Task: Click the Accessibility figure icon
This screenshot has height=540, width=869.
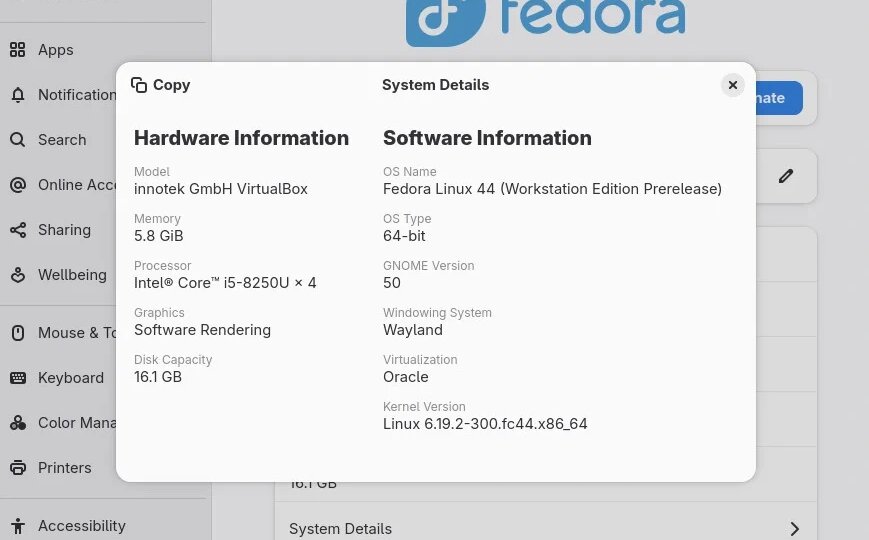Action: [18, 526]
